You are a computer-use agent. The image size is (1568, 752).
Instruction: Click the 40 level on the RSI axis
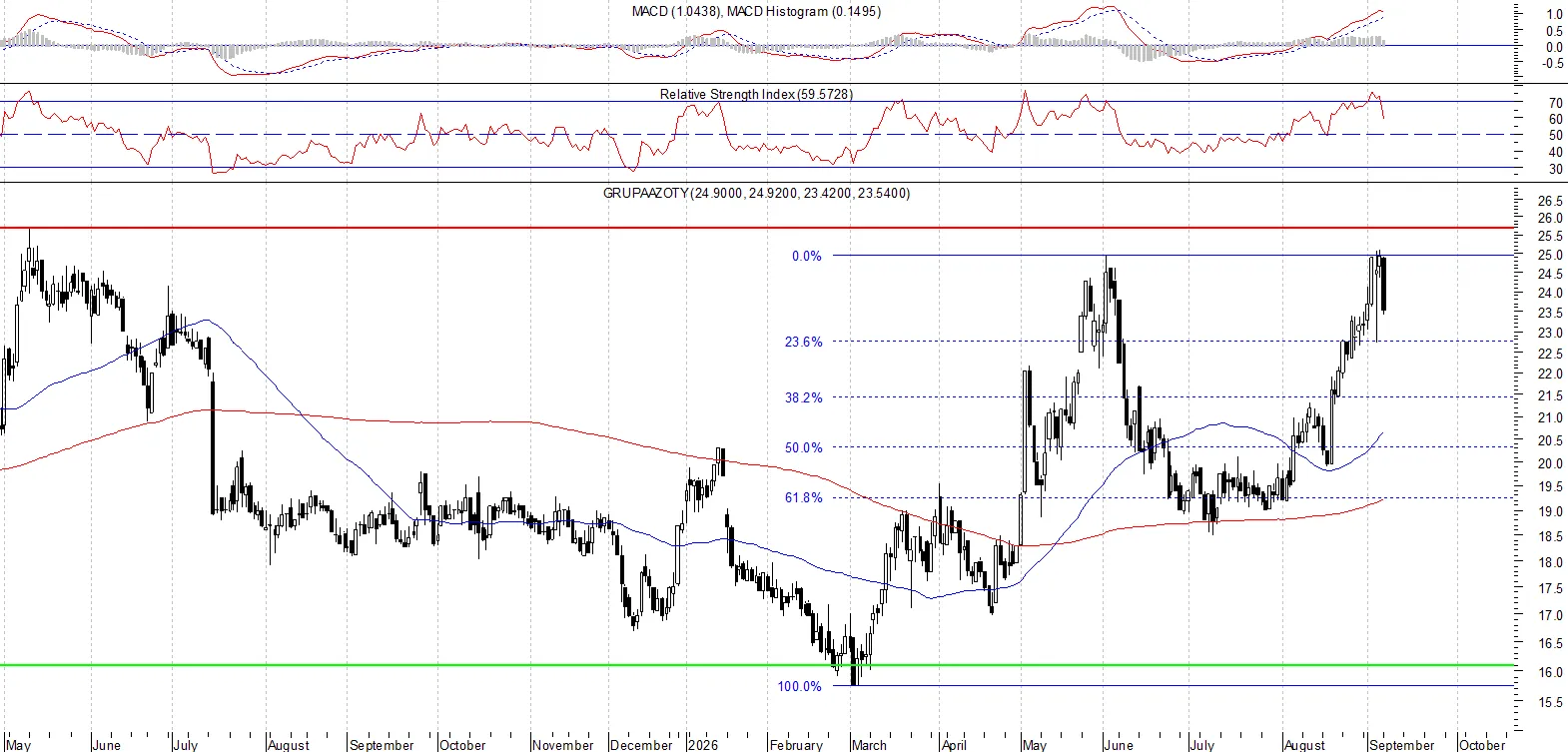[1556, 153]
